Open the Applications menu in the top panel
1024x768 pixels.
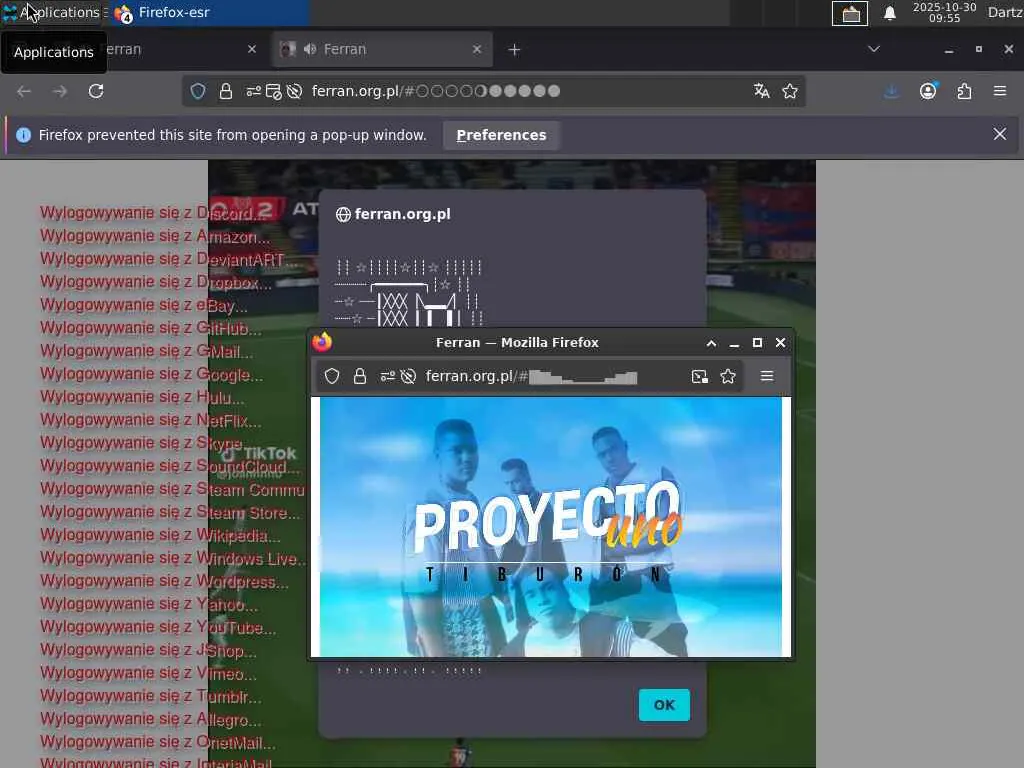point(52,12)
